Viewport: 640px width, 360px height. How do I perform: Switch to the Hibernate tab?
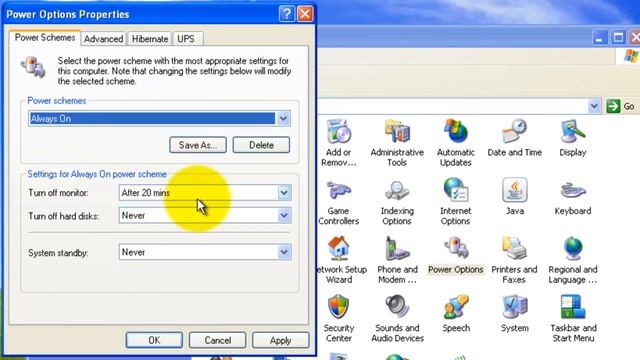(150, 39)
